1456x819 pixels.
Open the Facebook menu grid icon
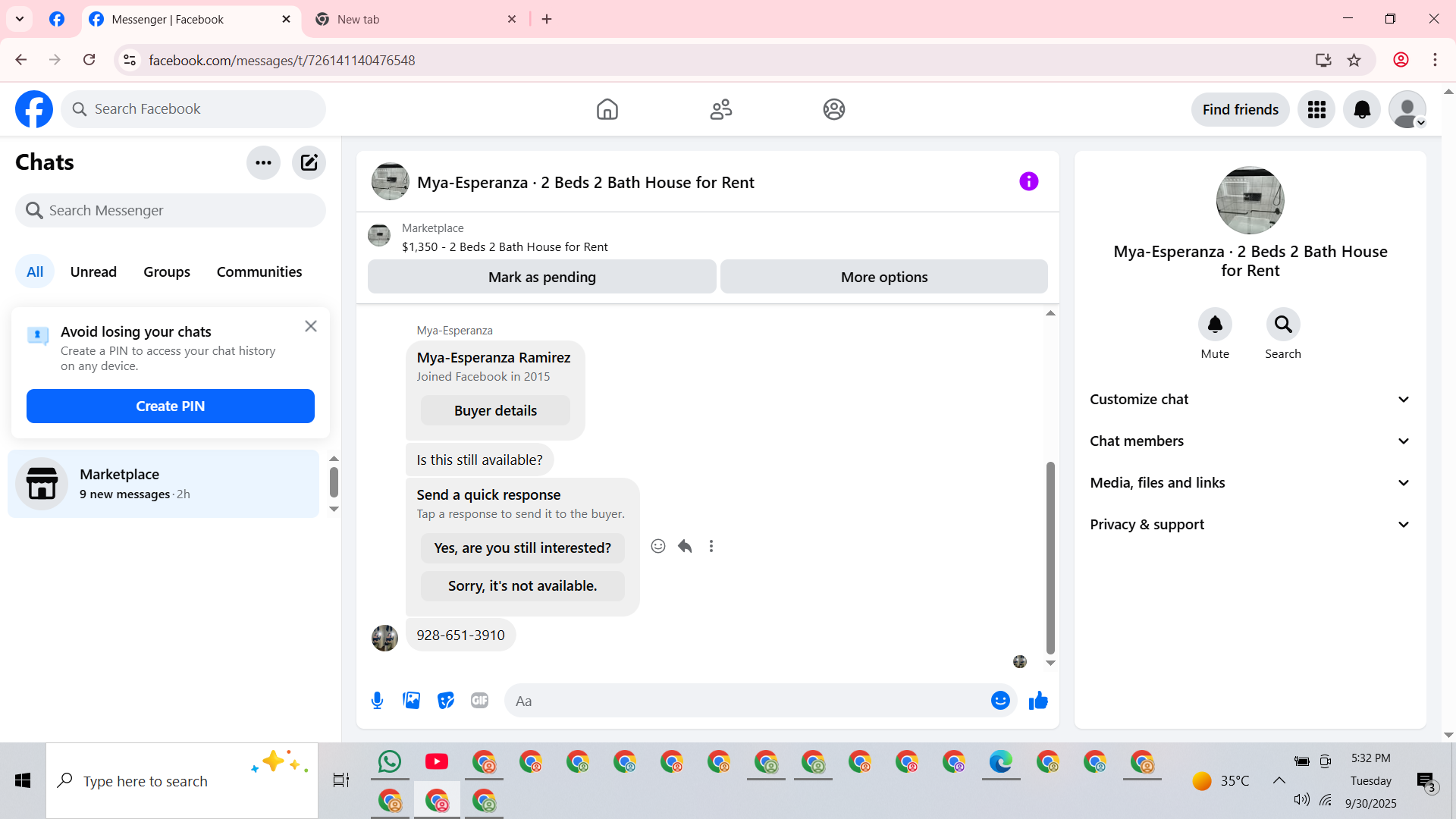(1316, 110)
